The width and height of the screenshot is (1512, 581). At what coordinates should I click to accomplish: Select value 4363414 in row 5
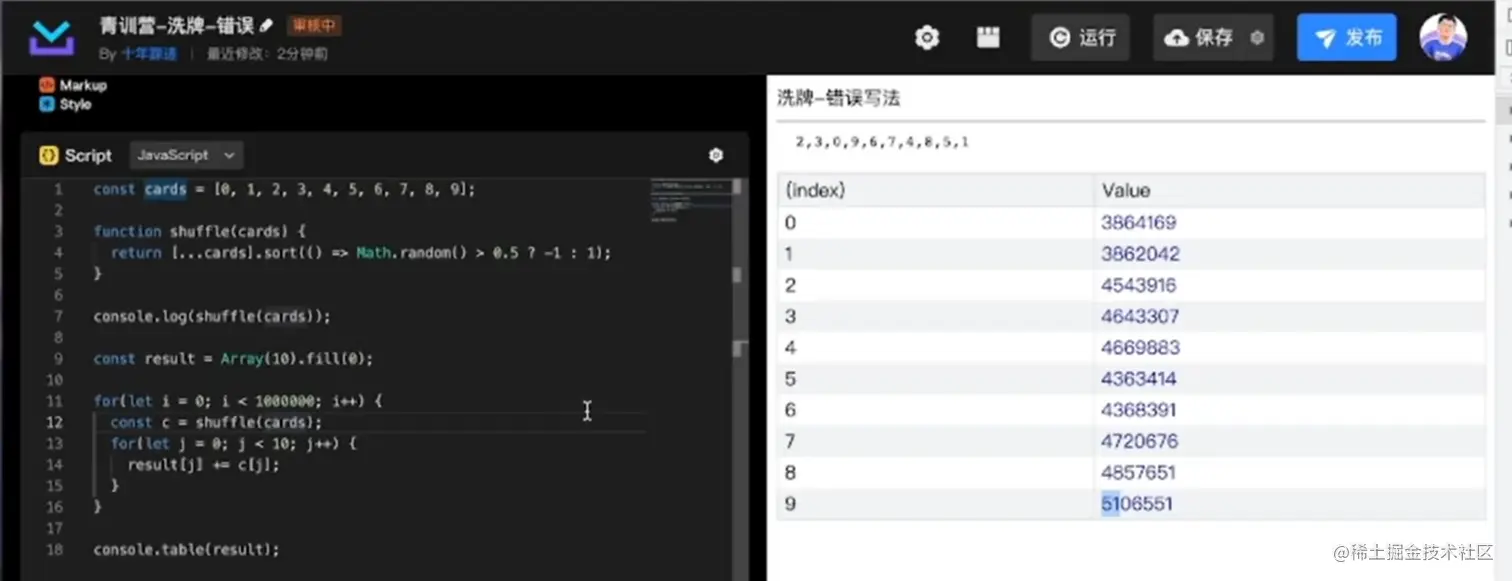click(1139, 379)
